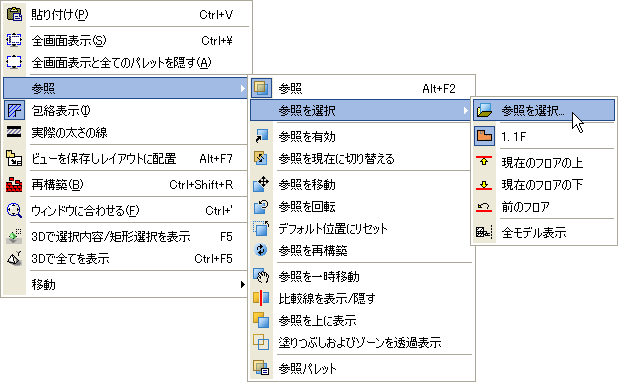Click the 前のフロア return-arrow icon
Screen dimensions: 619x382
[484, 206]
